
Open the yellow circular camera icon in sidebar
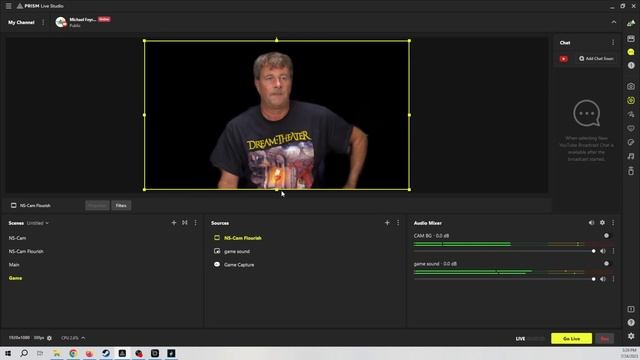pos(631,100)
